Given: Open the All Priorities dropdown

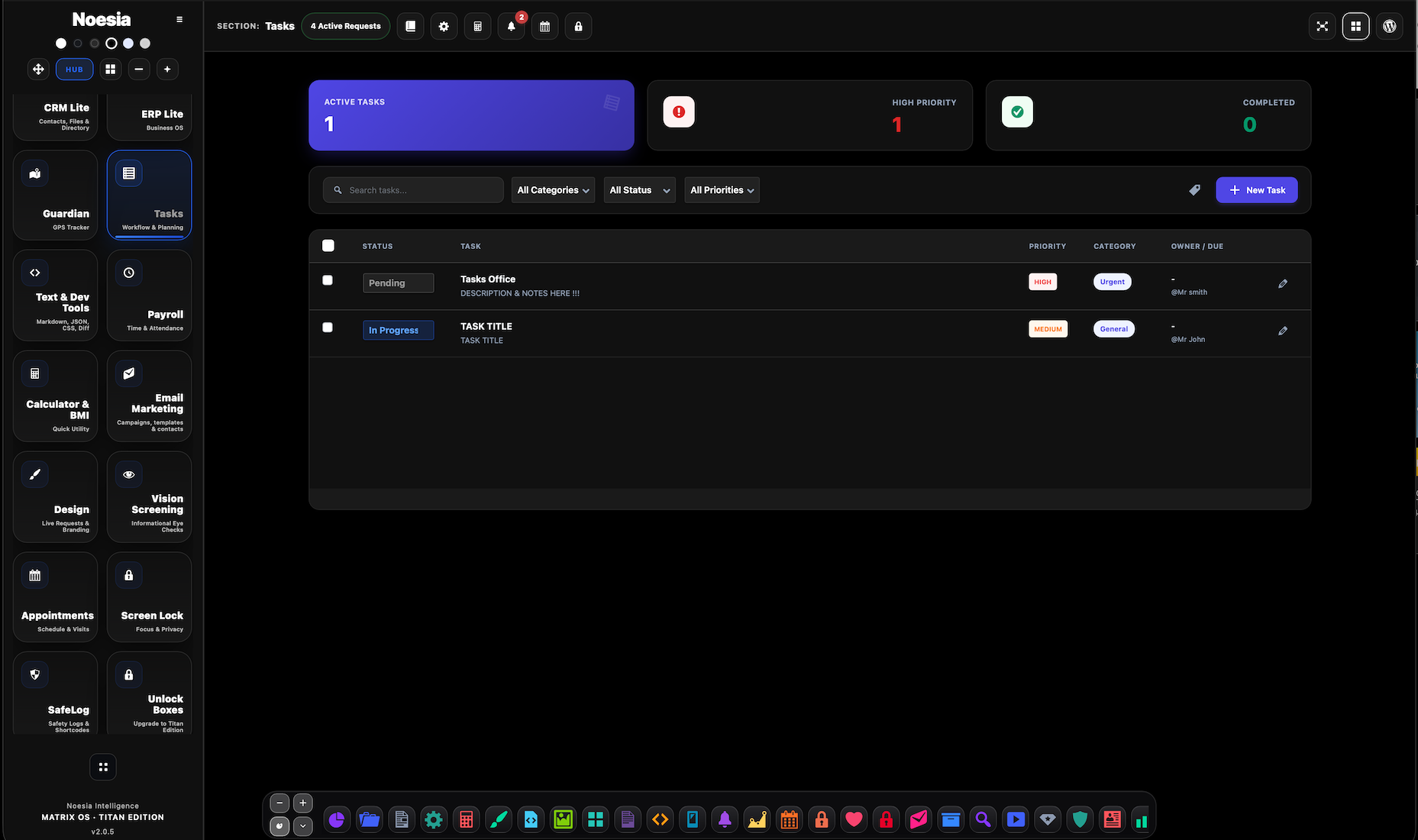Looking at the screenshot, I should [722, 190].
